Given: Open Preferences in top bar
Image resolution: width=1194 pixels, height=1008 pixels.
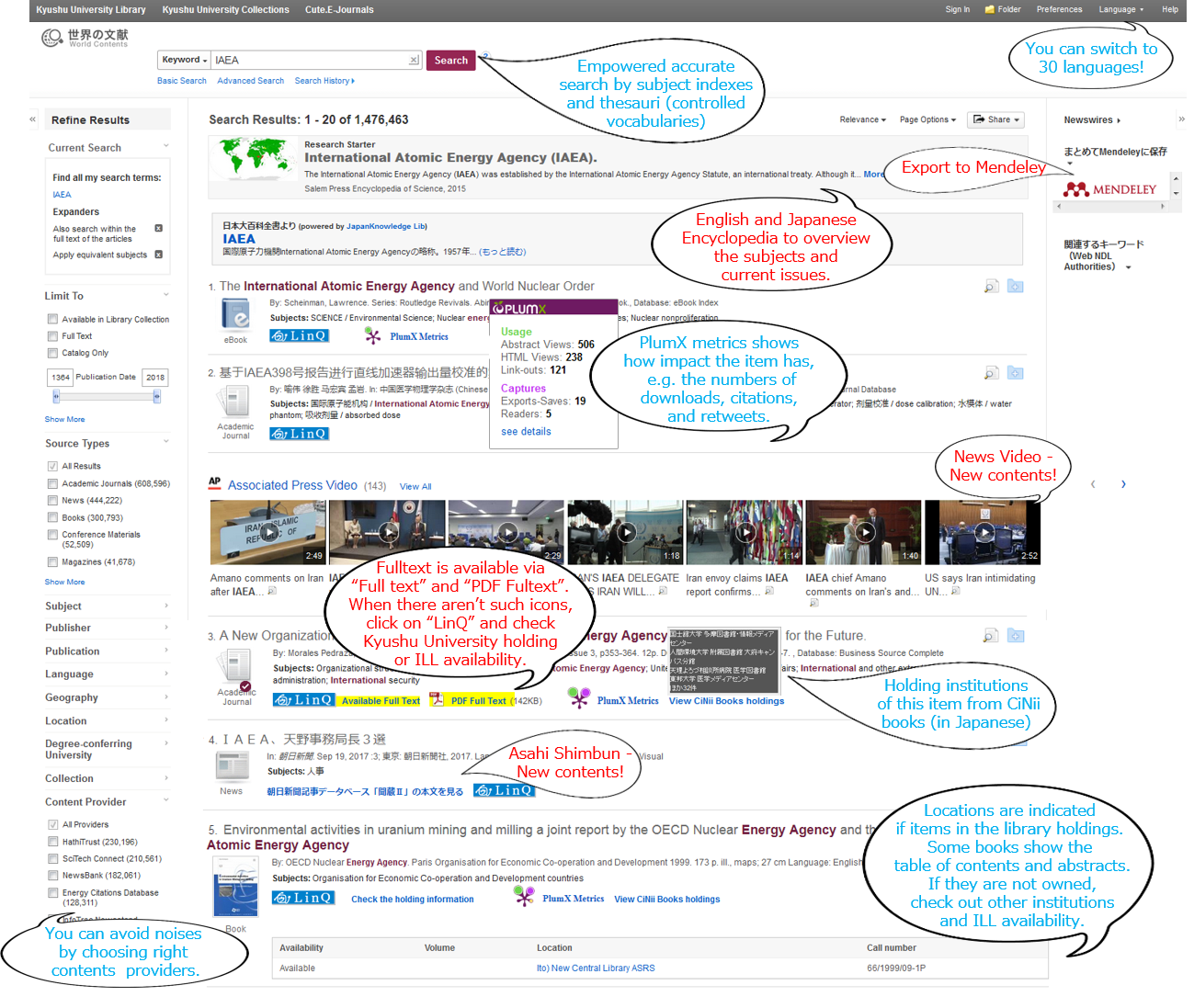Looking at the screenshot, I should click(1059, 10).
